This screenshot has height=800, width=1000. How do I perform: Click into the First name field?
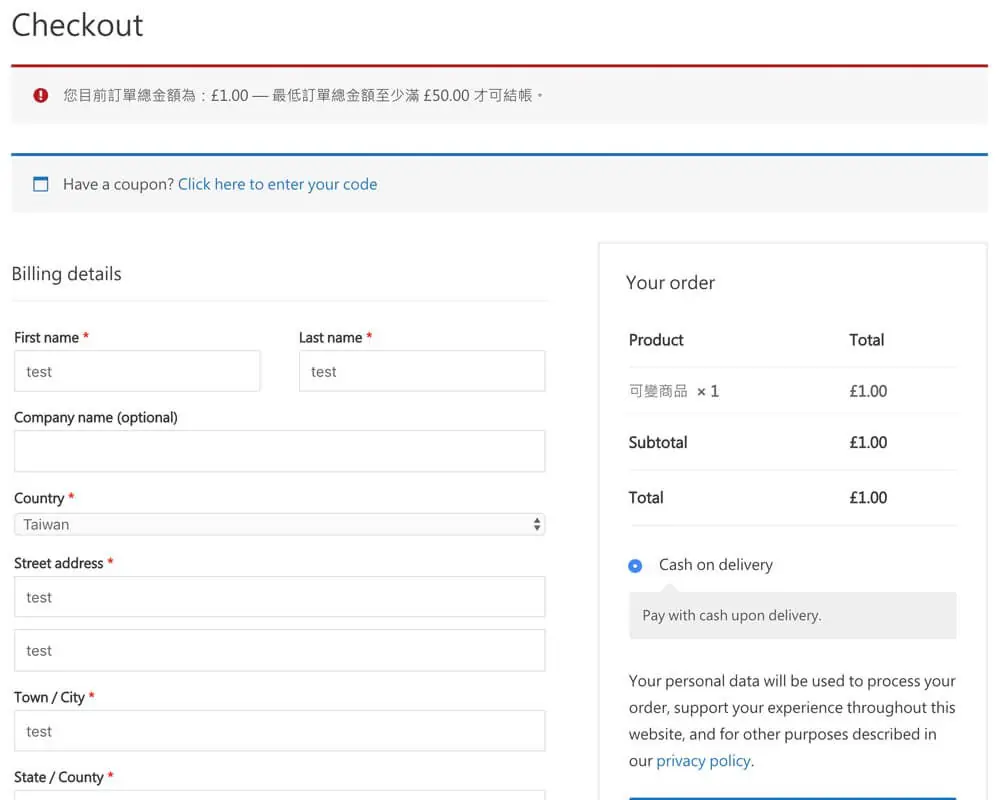[137, 371]
